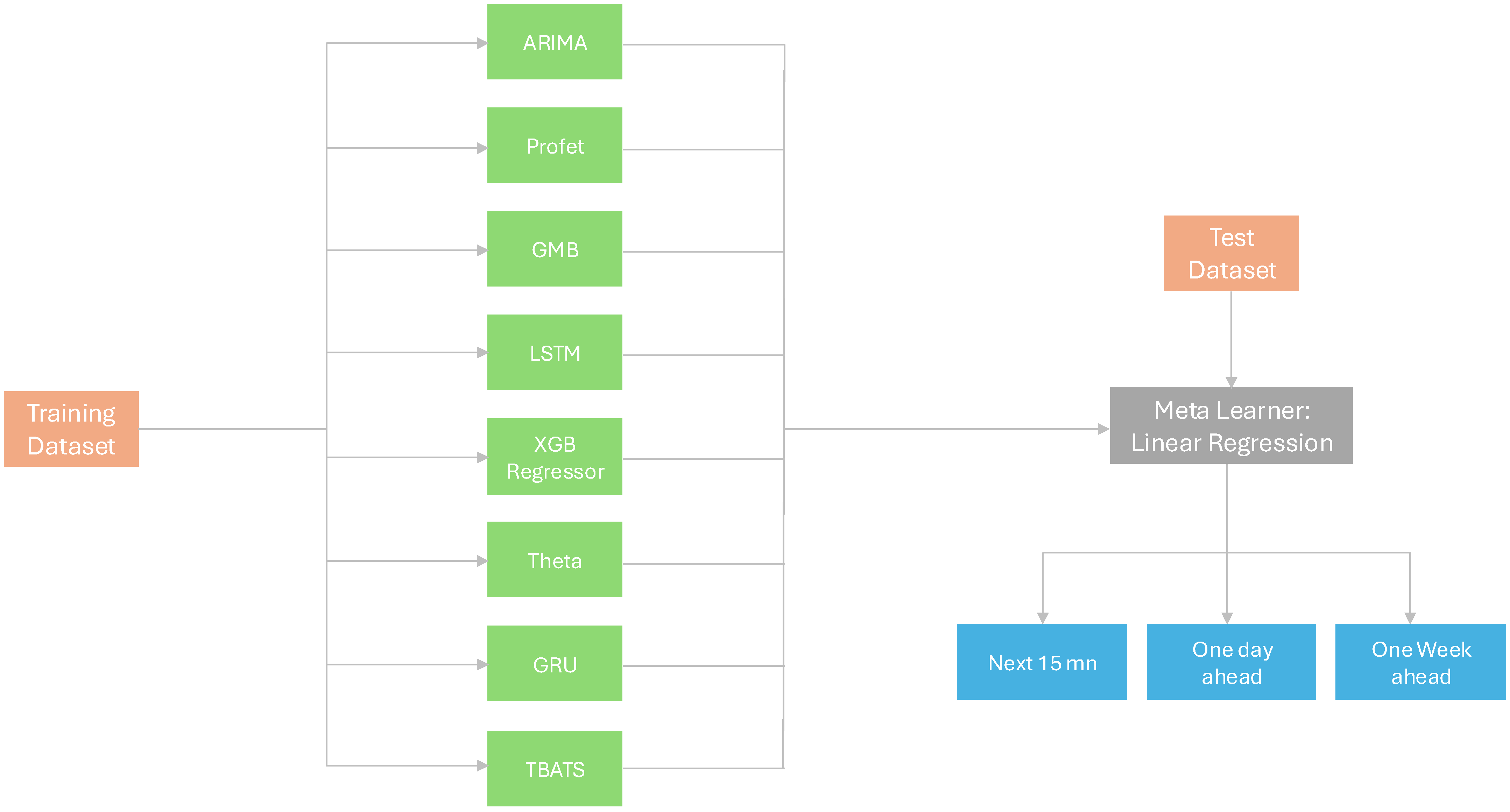Screen dimensions: 1510x812
Task: Click the arrowhead entering the Meta Learner from left
Action: (1103, 429)
